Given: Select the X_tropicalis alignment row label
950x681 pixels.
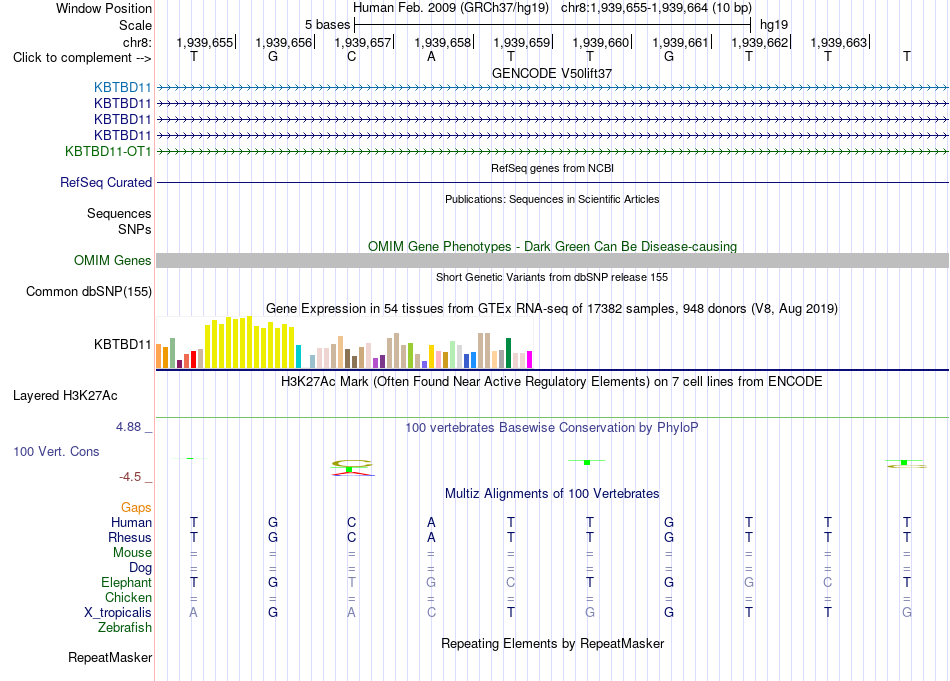Looking at the screenshot, I should click(x=118, y=613).
